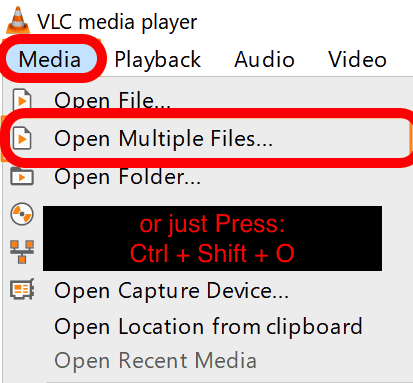Click the VLC media player title text
The width and height of the screenshot is (413, 383).
(117, 22)
